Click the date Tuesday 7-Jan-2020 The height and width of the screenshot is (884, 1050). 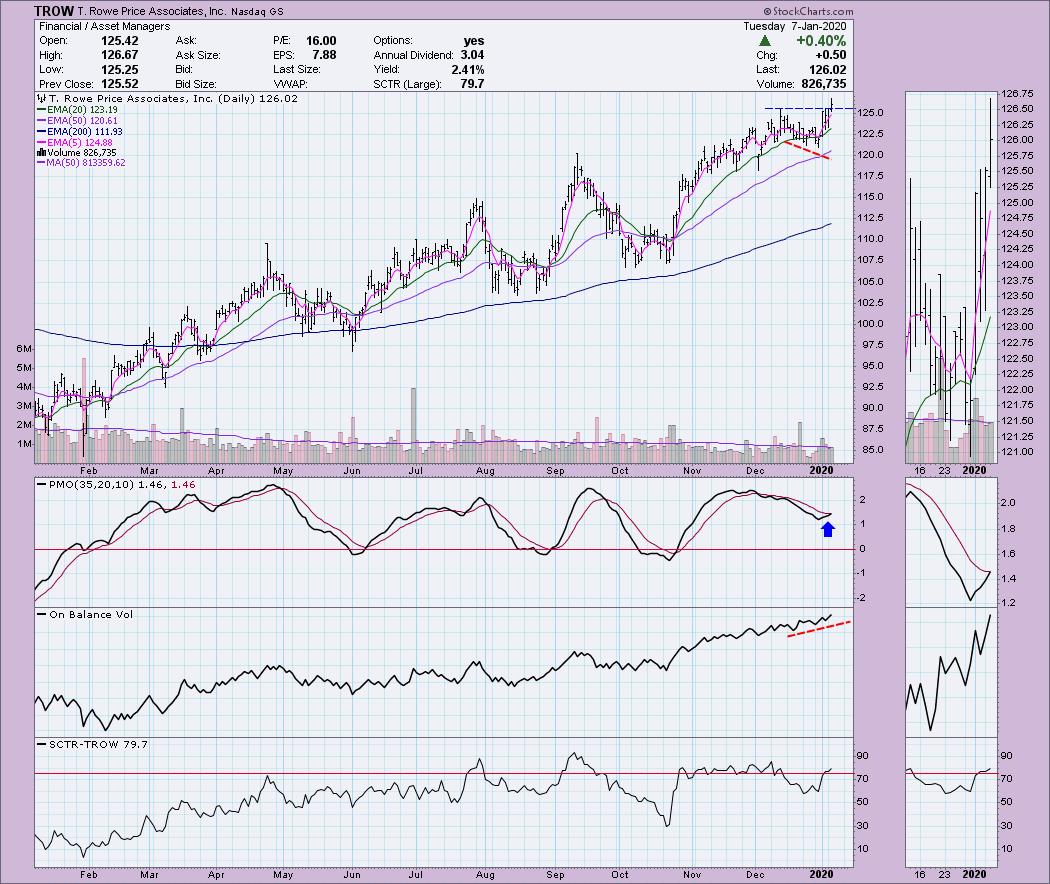click(x=794, y=26)
